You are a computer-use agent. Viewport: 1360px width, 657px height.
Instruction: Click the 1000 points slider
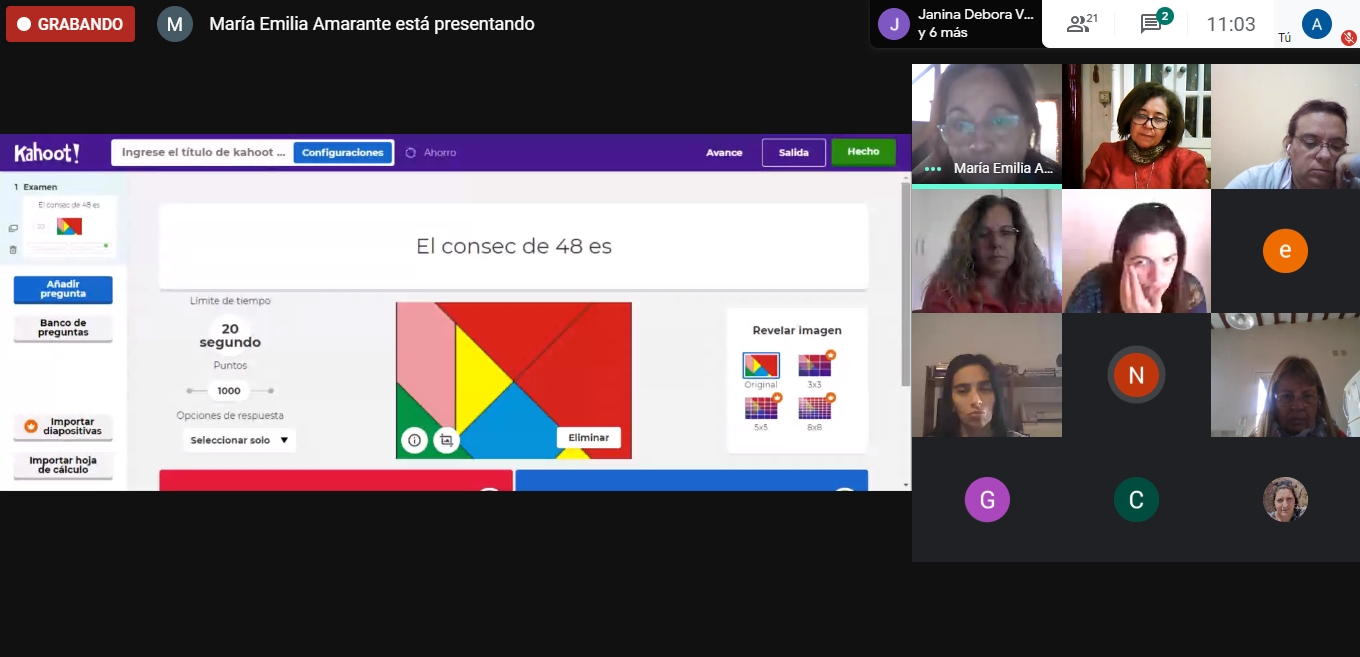point(229,391)
